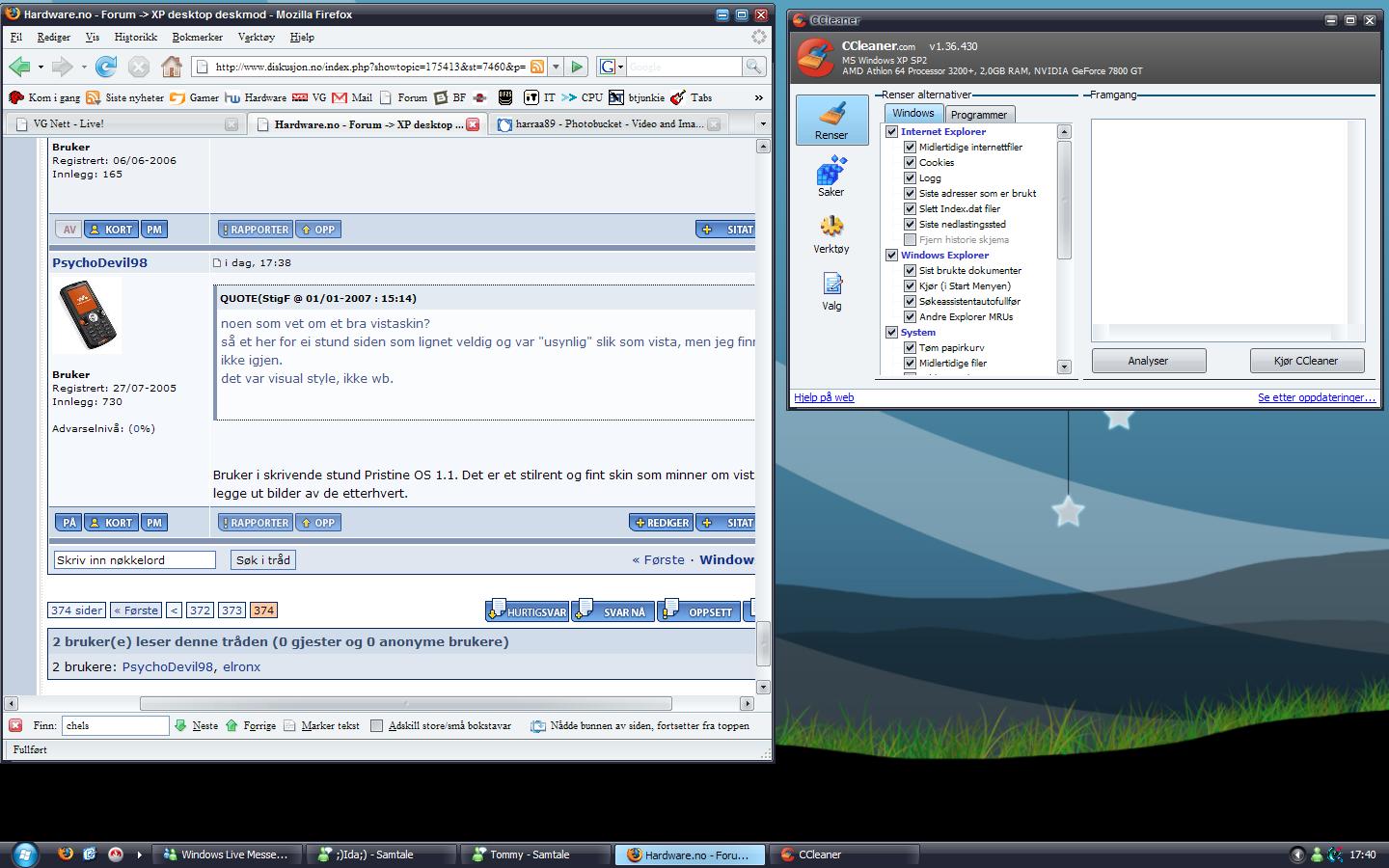Click the Skriv inn nøkkelord search field
This screenshot has width=1389, height=868.
pyautogui.click(x=134, y=559)
